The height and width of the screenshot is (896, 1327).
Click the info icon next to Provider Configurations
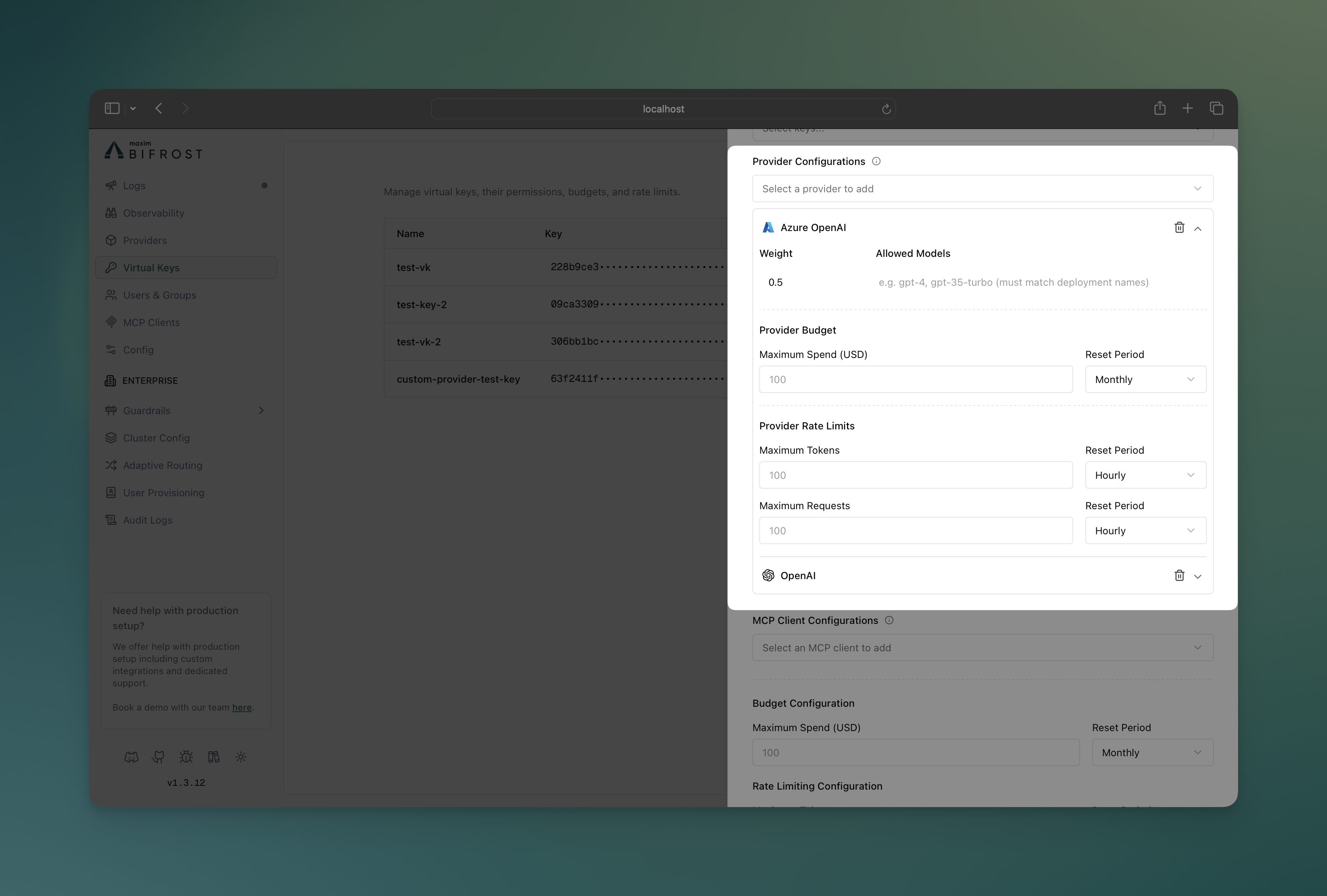[876, 161]
